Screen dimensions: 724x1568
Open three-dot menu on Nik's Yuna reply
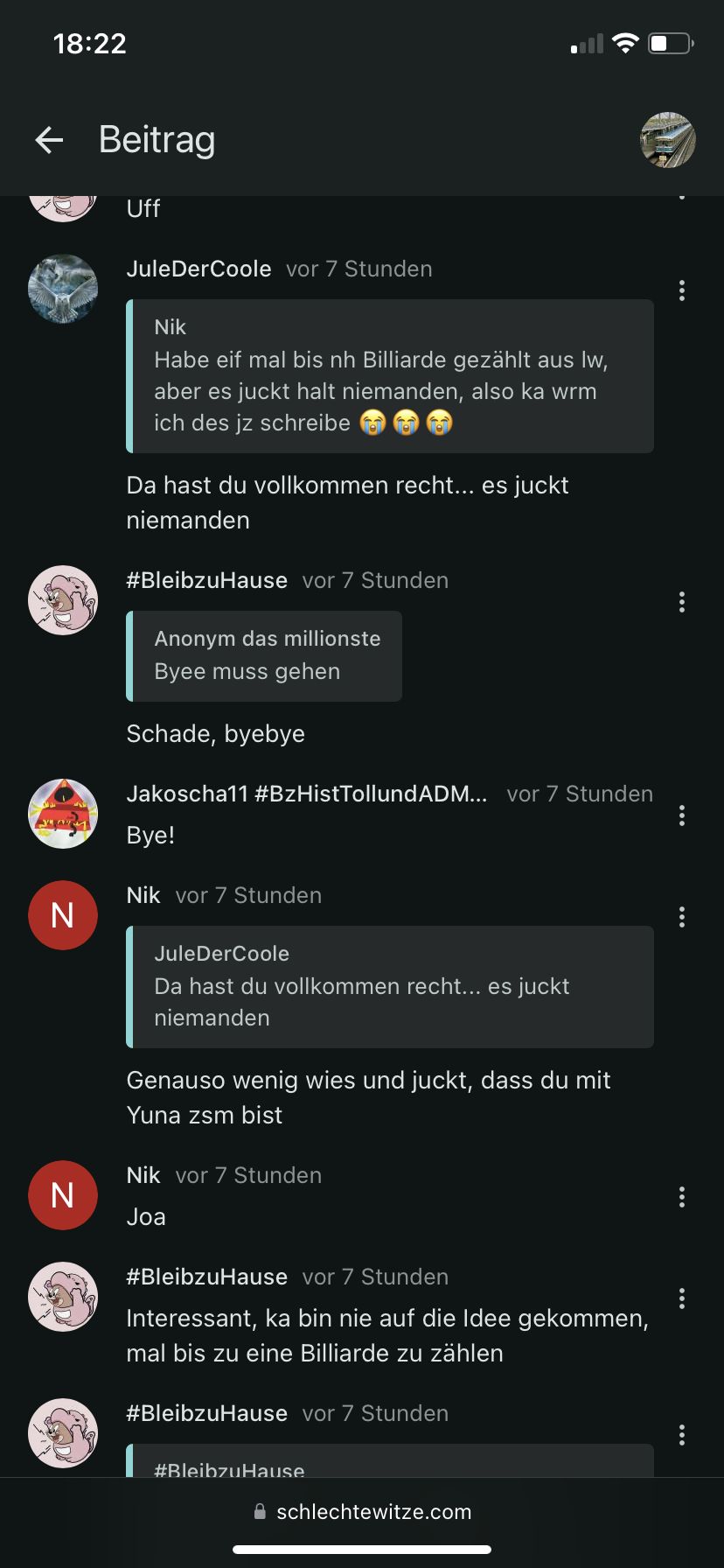[682, 917]
